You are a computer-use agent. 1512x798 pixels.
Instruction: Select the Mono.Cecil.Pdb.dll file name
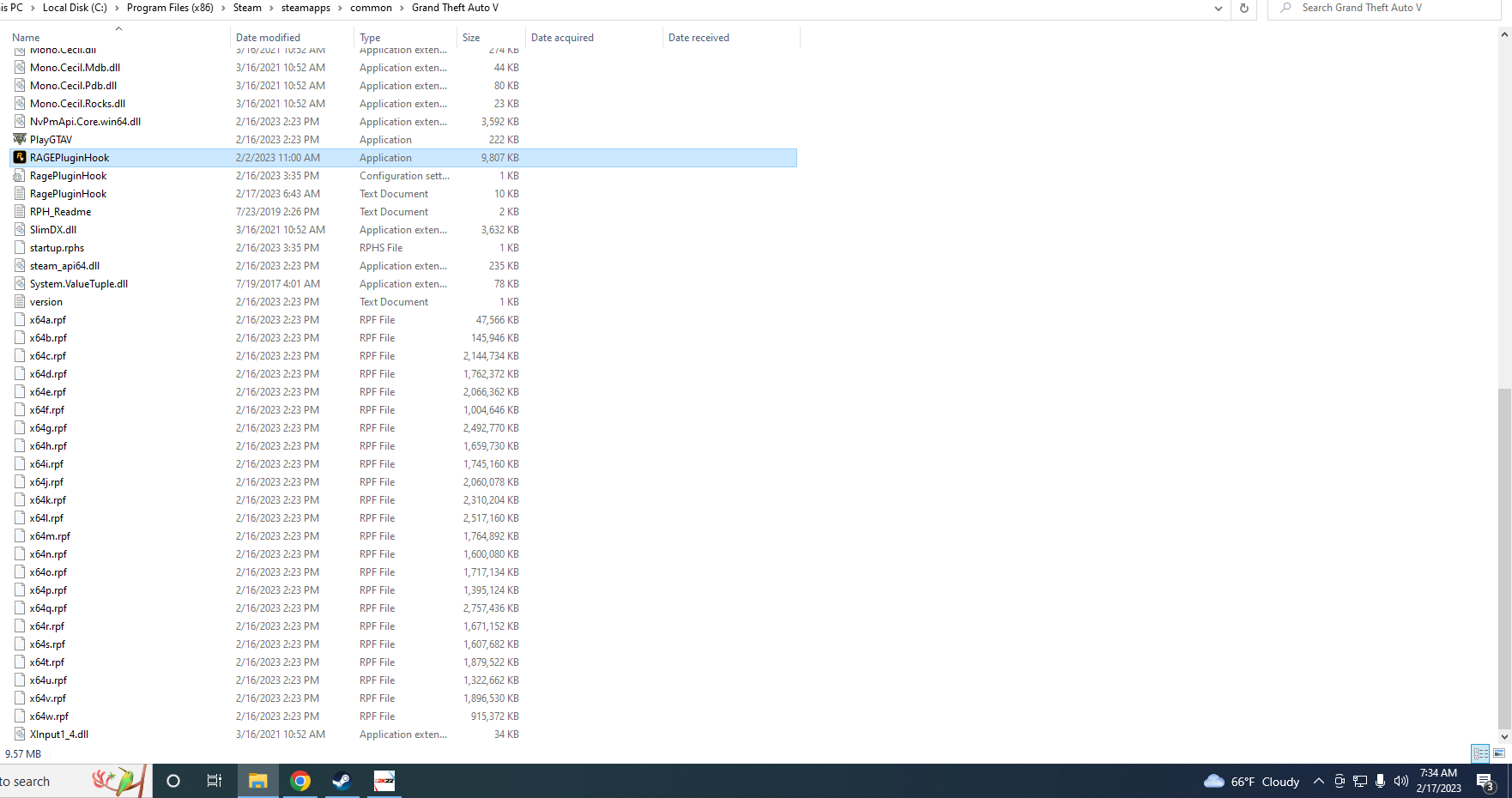pyautogui.click(x=73, y=86)
